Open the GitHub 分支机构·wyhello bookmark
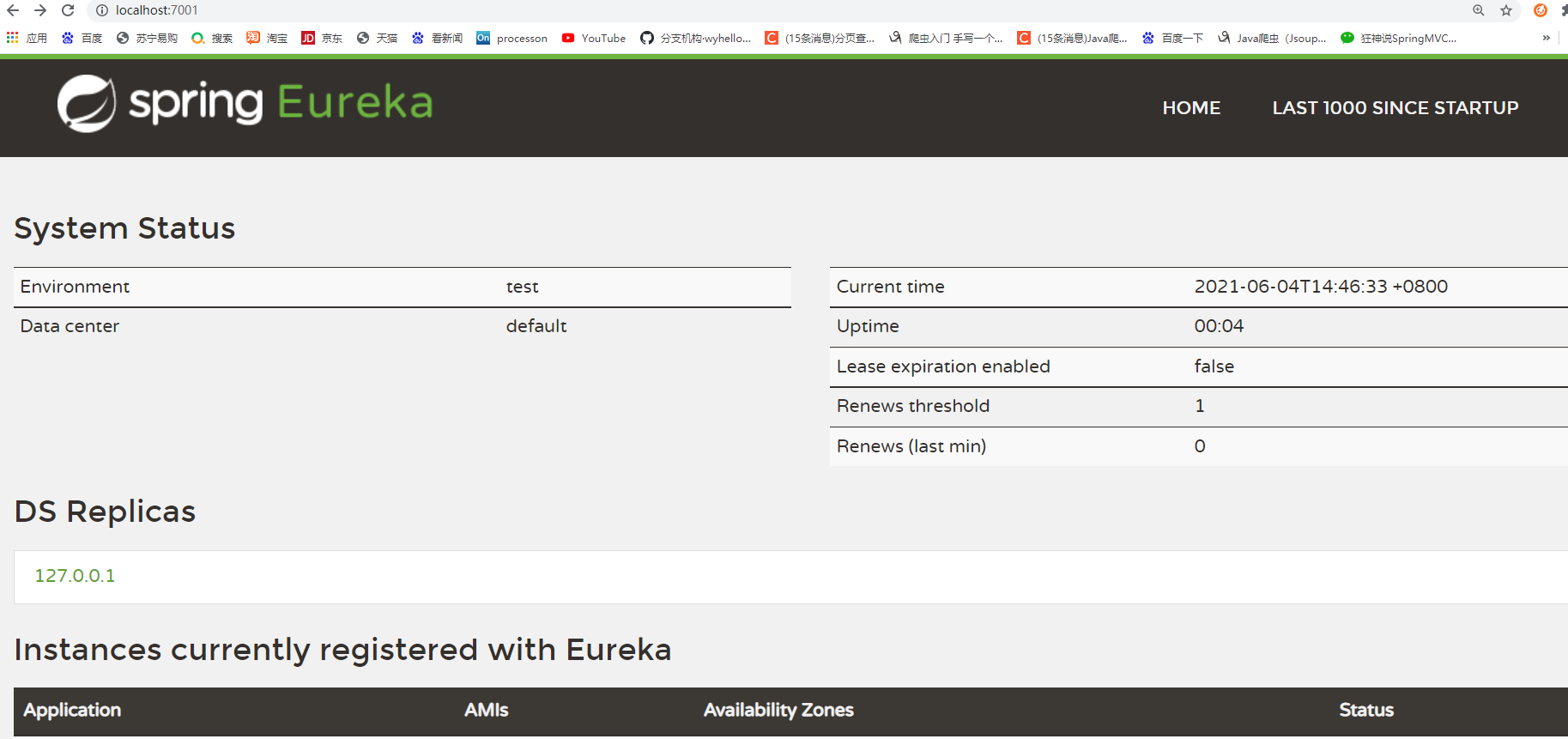 tap(695, 38)
